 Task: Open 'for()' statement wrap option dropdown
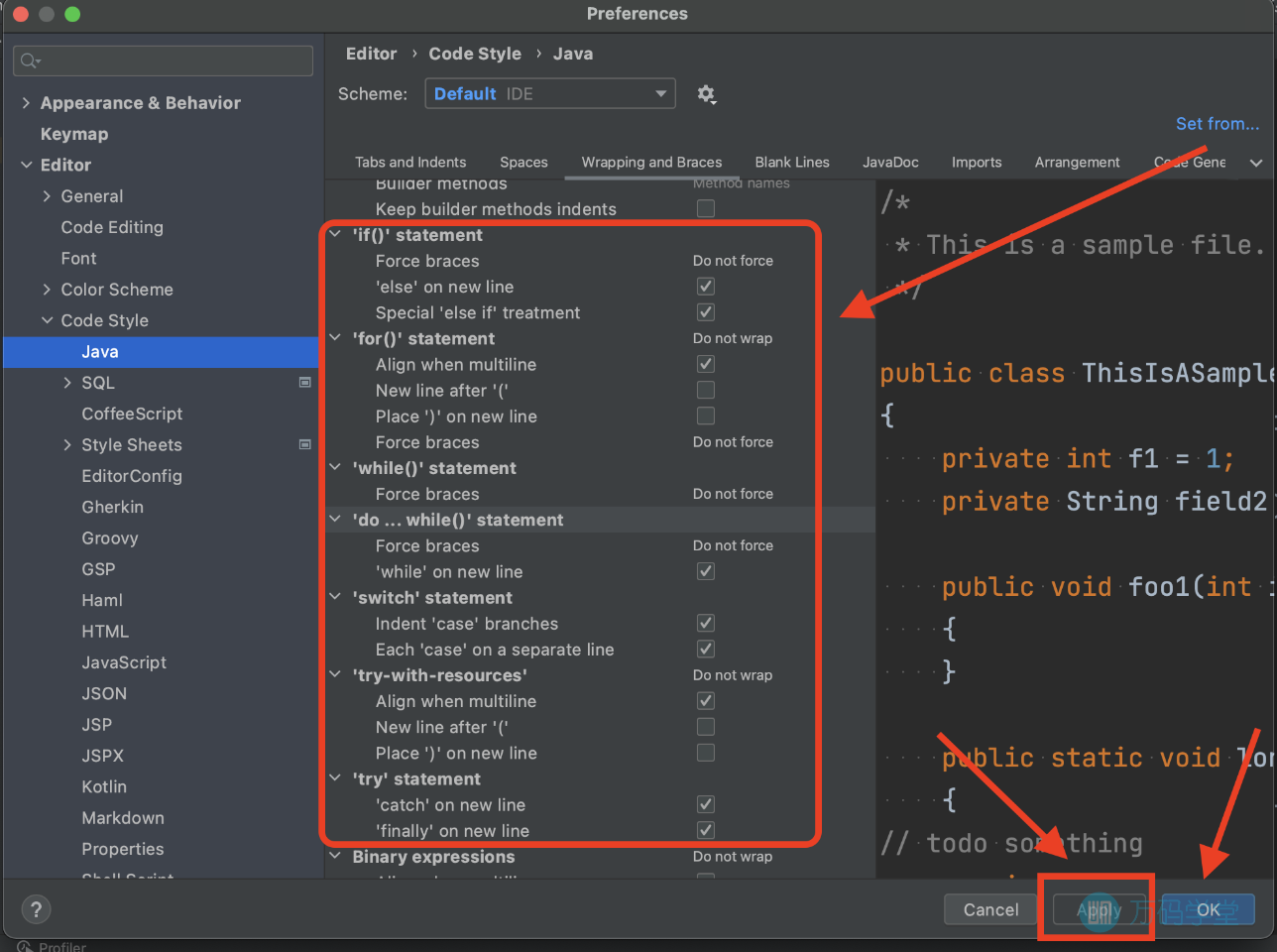(x=733, y=338)
